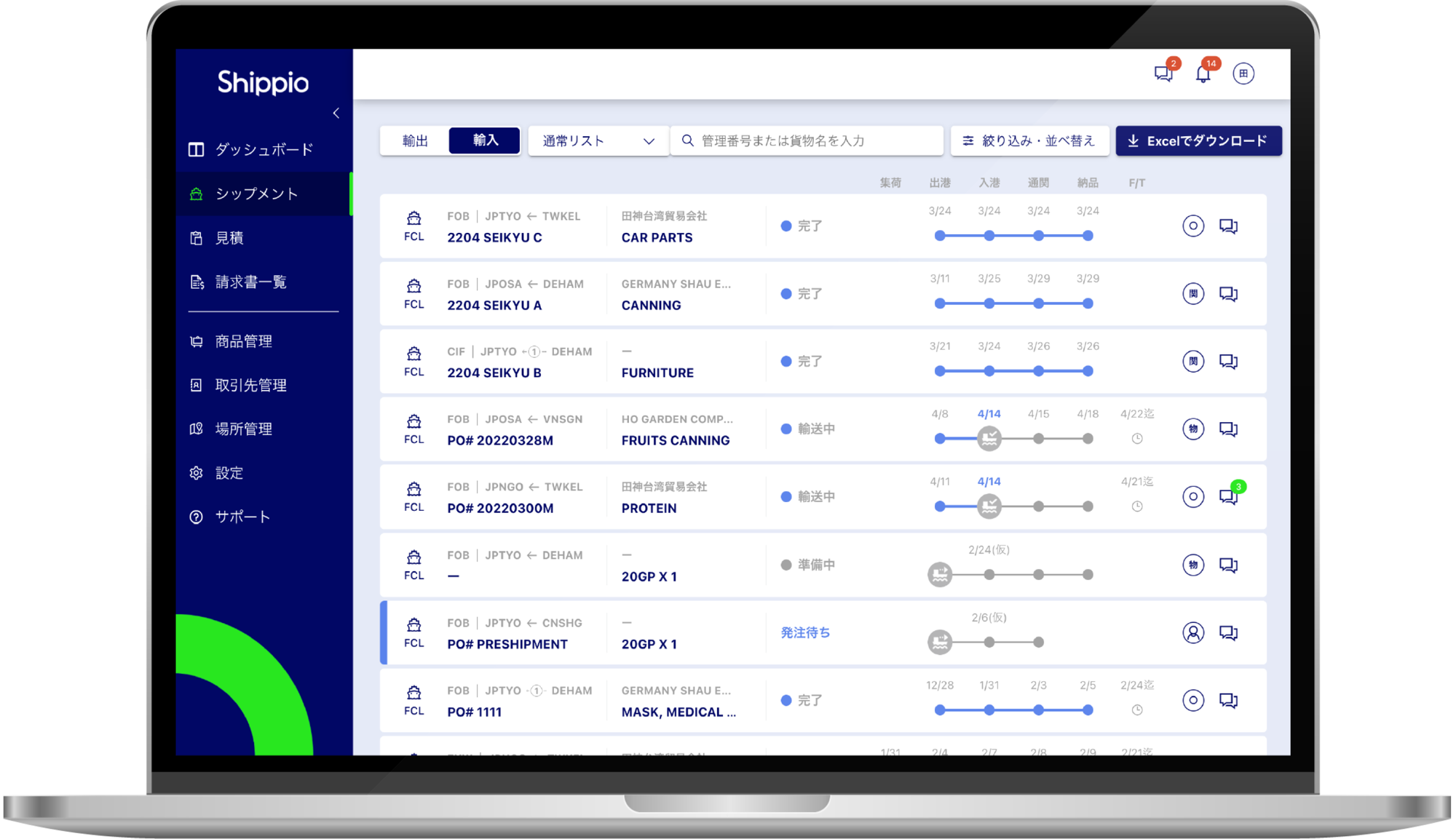The width and height of the screenshot is (1456, 839).
Task: Click the clock free-time icon for FRUITS CANNING row
Action: pyautogui.click(x=1137, y=439)
